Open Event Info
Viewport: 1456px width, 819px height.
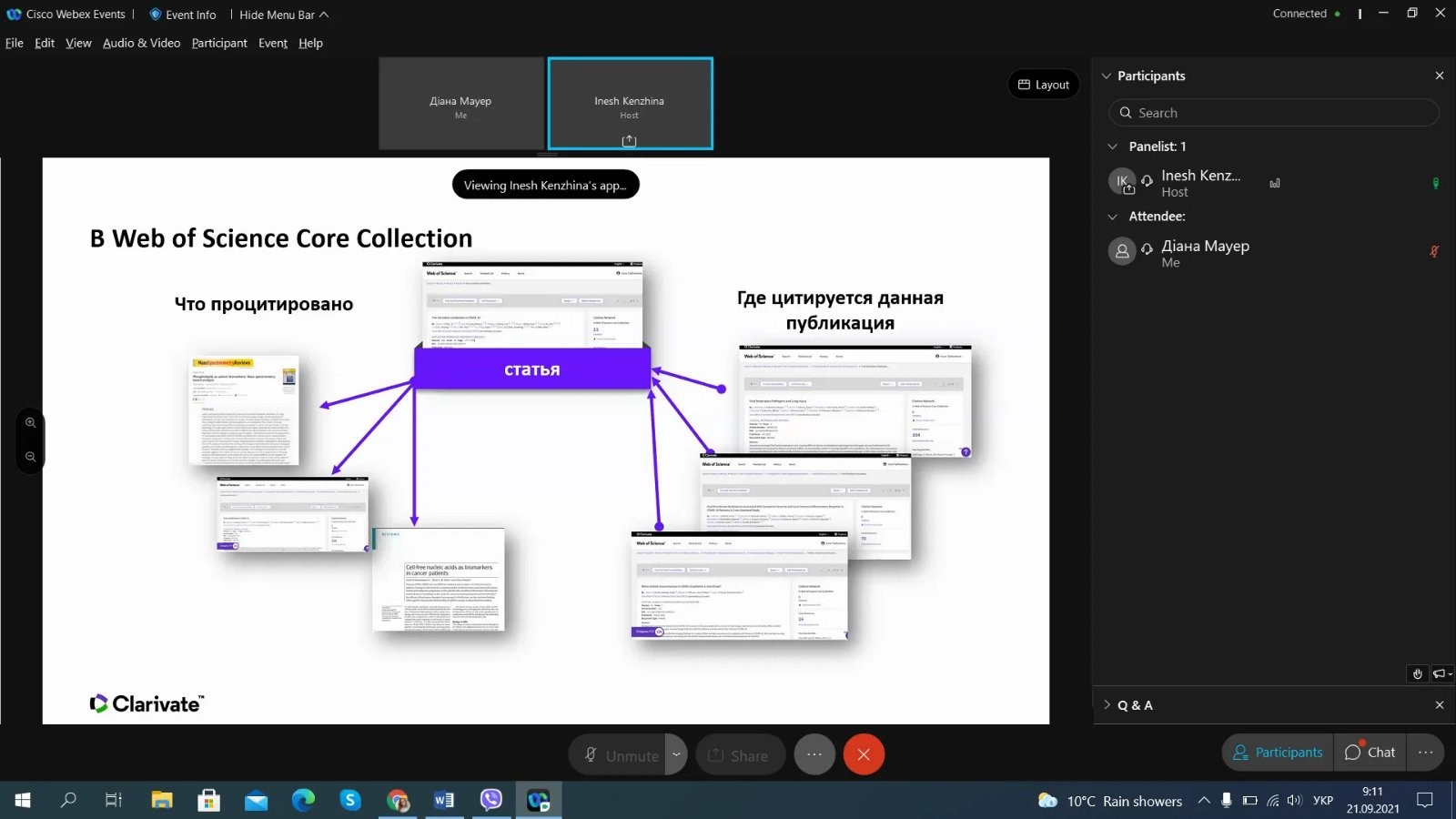[x=183, y=15]
